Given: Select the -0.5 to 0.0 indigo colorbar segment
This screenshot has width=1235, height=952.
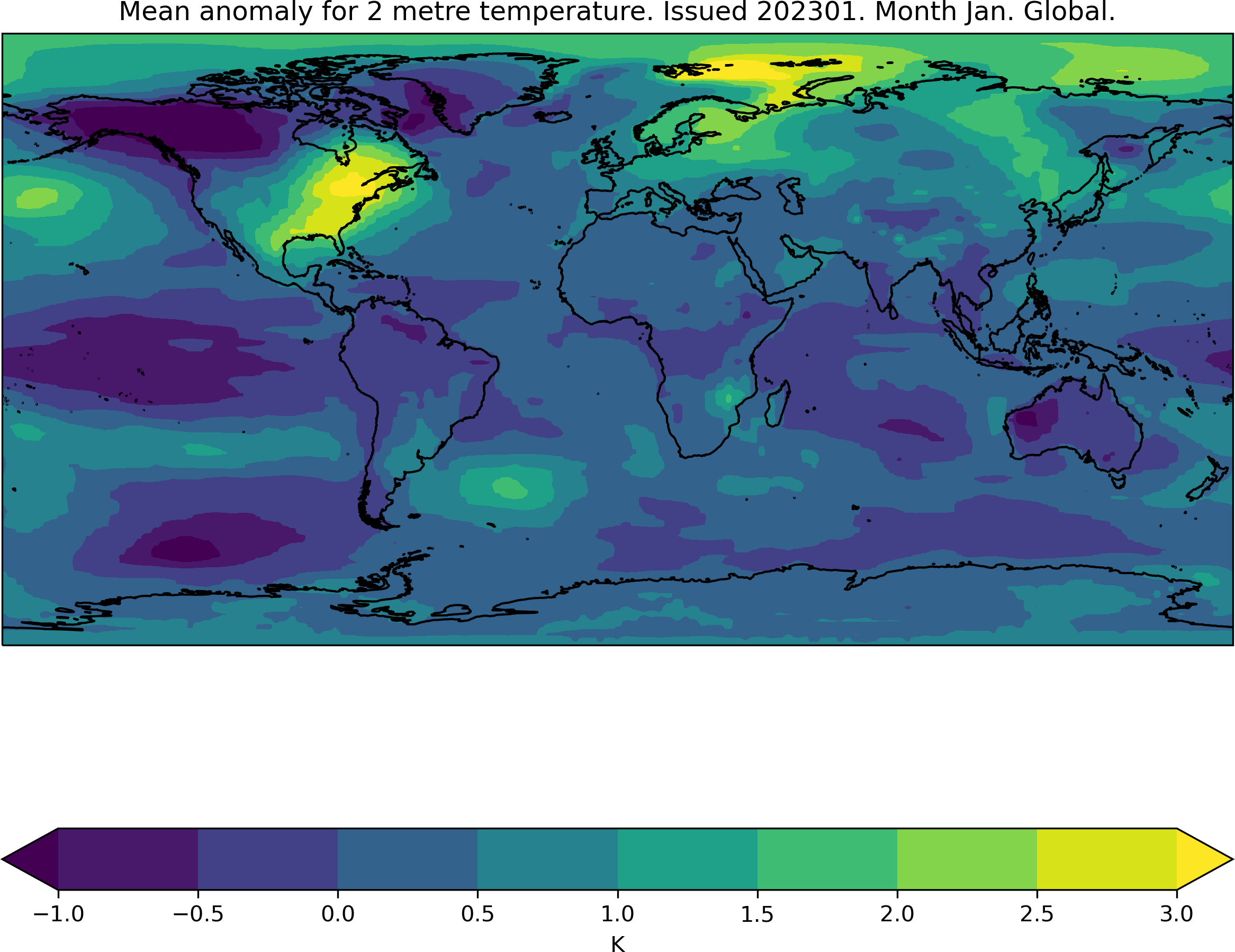Looking at the screenshot, I should coord(268,859).
